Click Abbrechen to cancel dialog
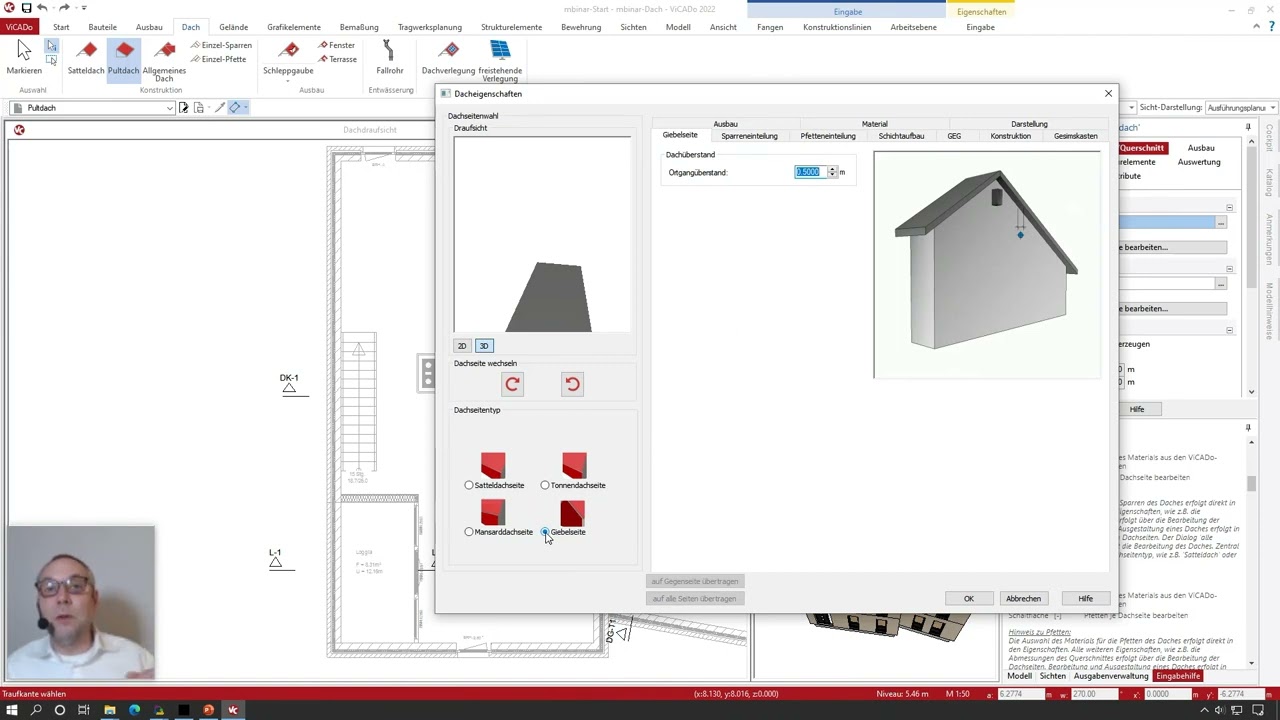This screenshot has height=720, width=1280. point(1023,599)
